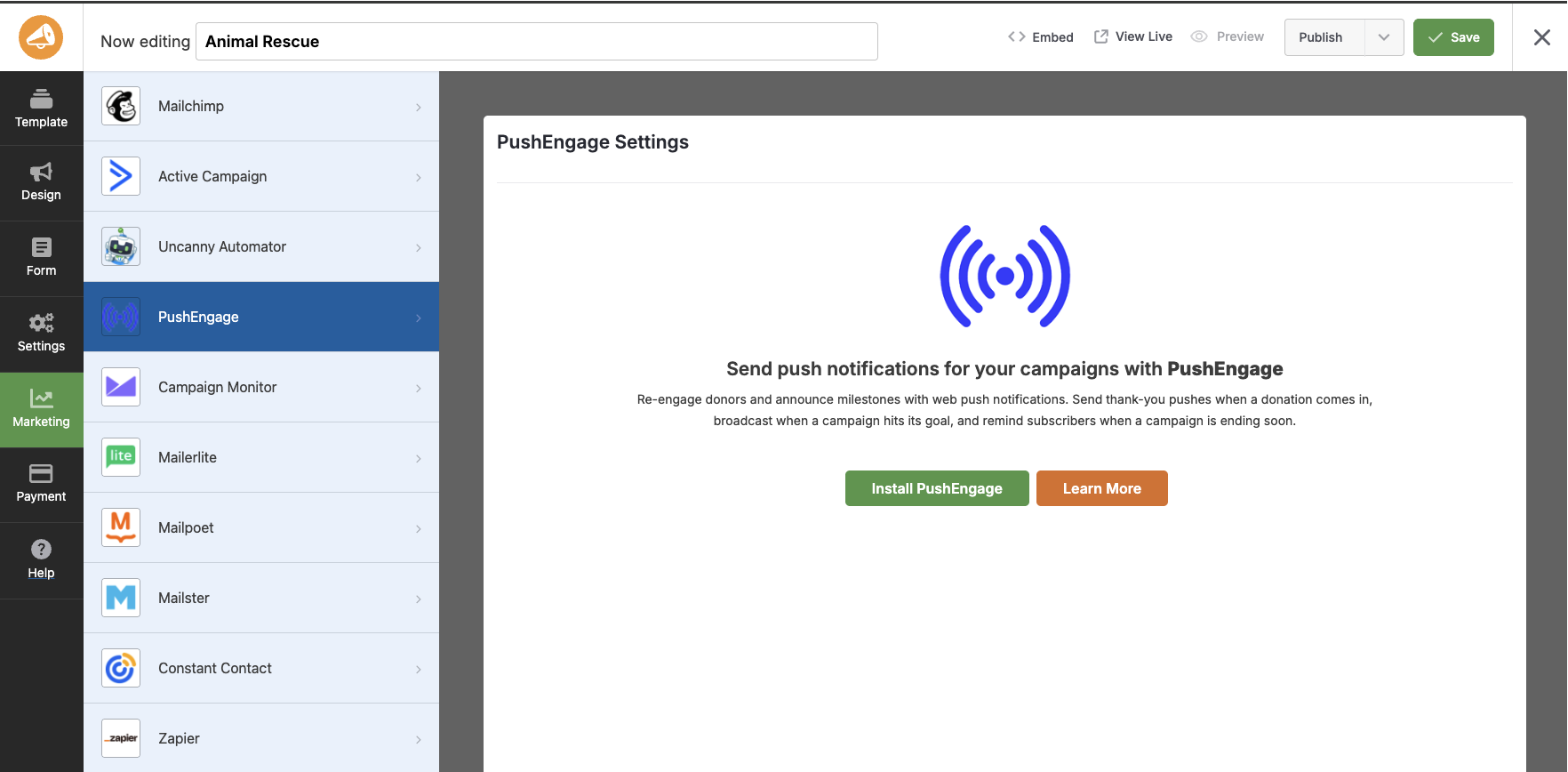Expand the Active Campaign chevron
The width and height of the screenshot is (1568, 772).
coord(419,177)
